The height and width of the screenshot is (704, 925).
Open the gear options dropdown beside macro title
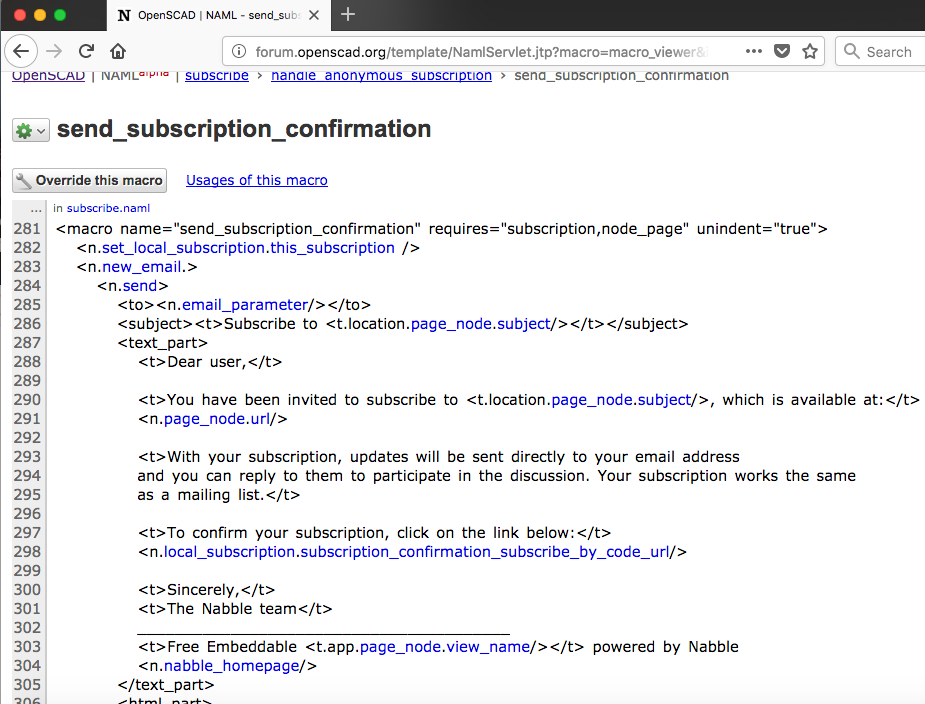[30, 130]
